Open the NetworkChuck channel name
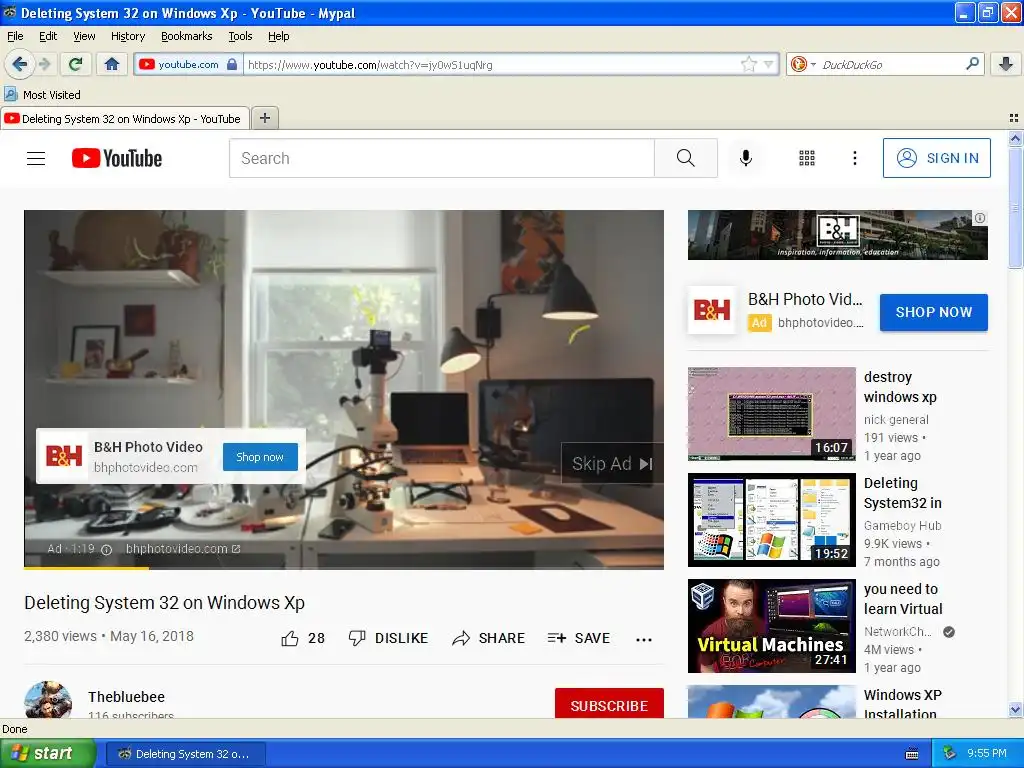Image resolution: width=1024 pixels, height=768 pixels. point(898,632)
